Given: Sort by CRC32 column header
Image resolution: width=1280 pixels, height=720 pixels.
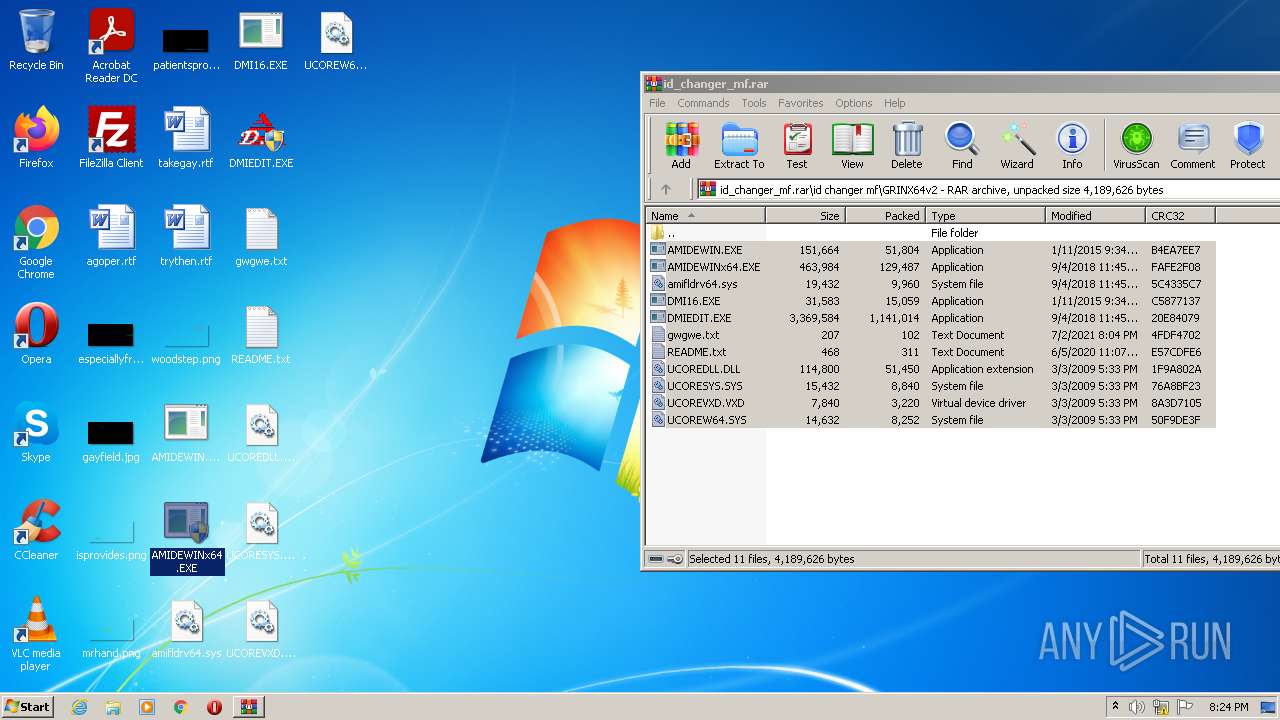Looking at the screenshot, I should pos(1181,215).
